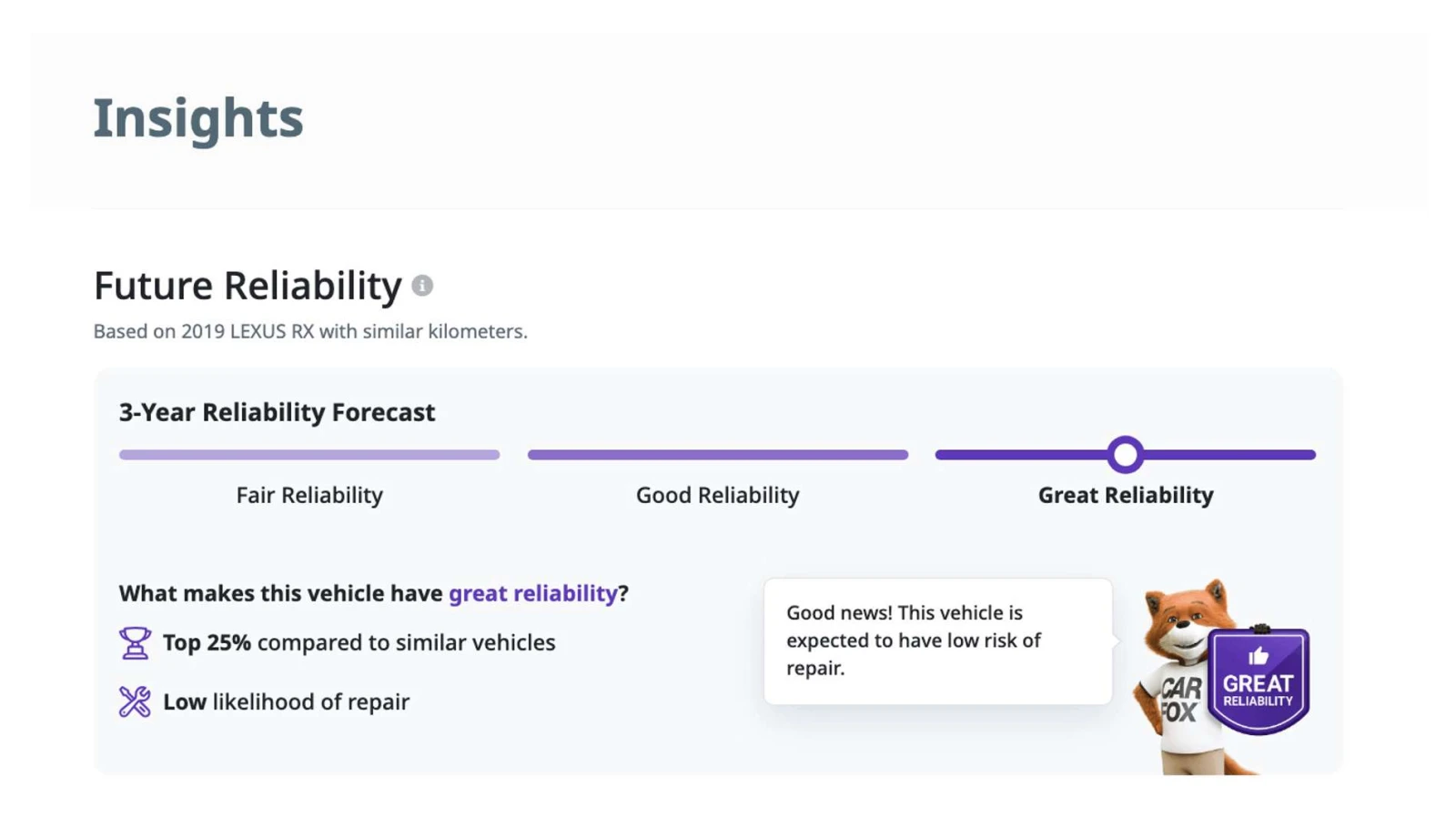Click the Great Reliability shield badge

click(x=1259, y=681)
